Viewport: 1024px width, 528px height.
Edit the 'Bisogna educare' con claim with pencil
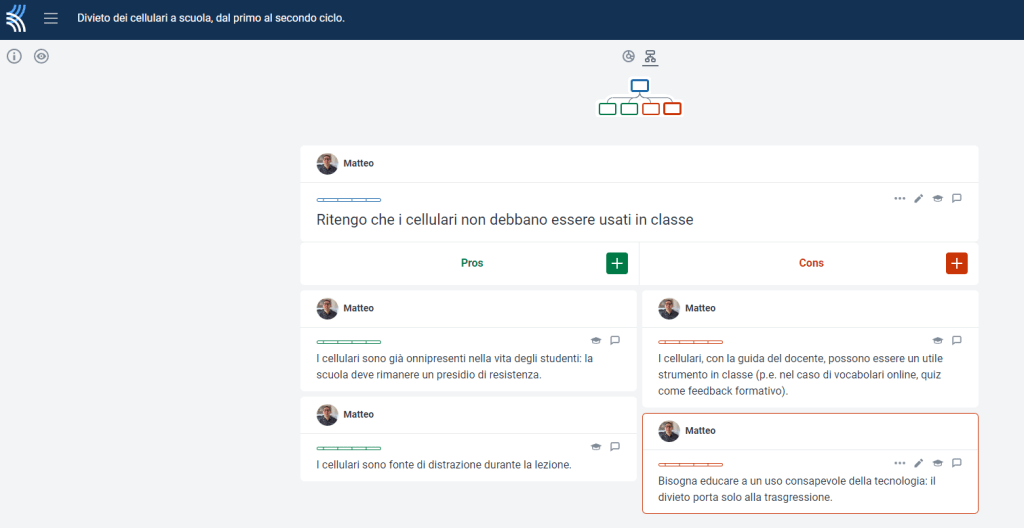(x=919, y=463)
